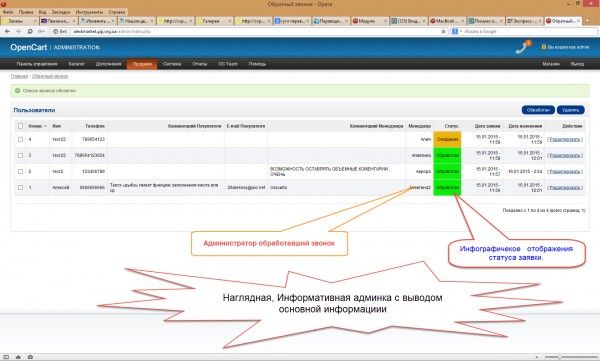Sort by the Номер column header arrow

(46, 126)
